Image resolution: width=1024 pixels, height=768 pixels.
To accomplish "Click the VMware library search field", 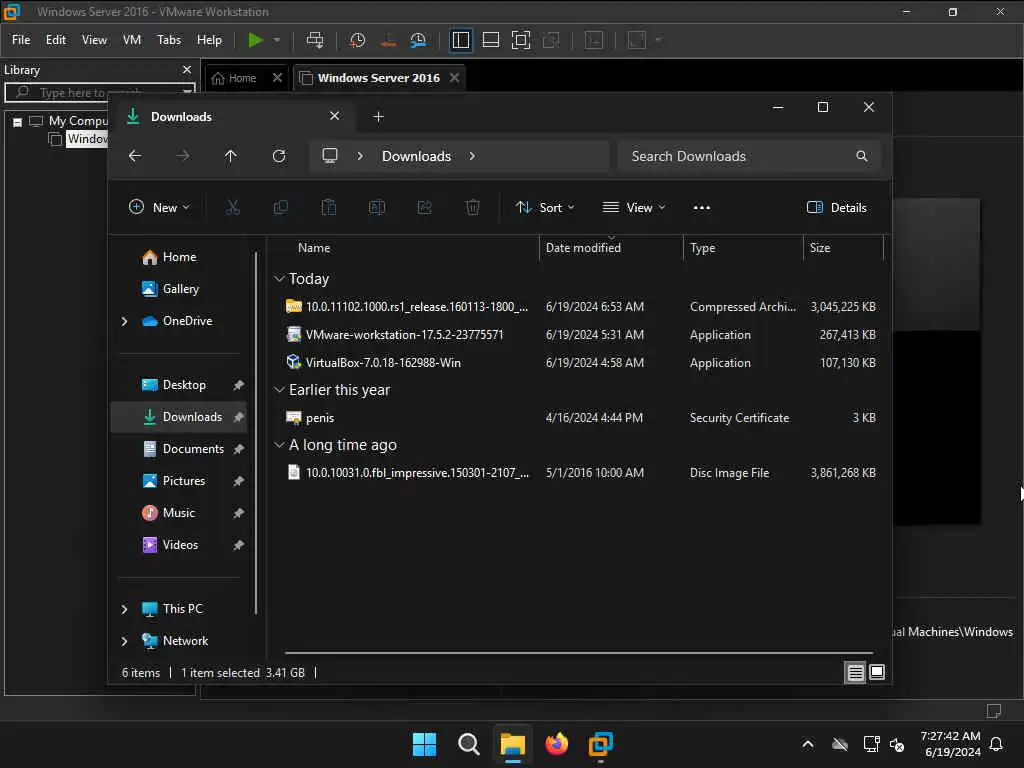I will click(x=98, y=93).
